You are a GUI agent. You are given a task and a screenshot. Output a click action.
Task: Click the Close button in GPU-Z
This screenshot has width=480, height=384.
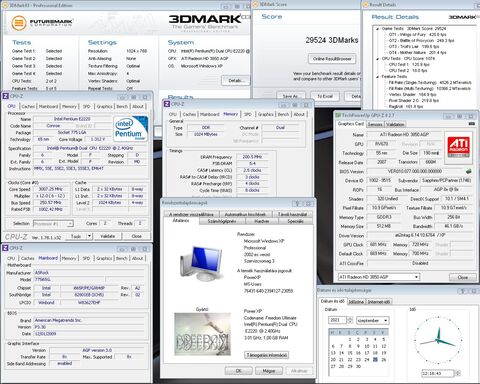tap(463, 277)
